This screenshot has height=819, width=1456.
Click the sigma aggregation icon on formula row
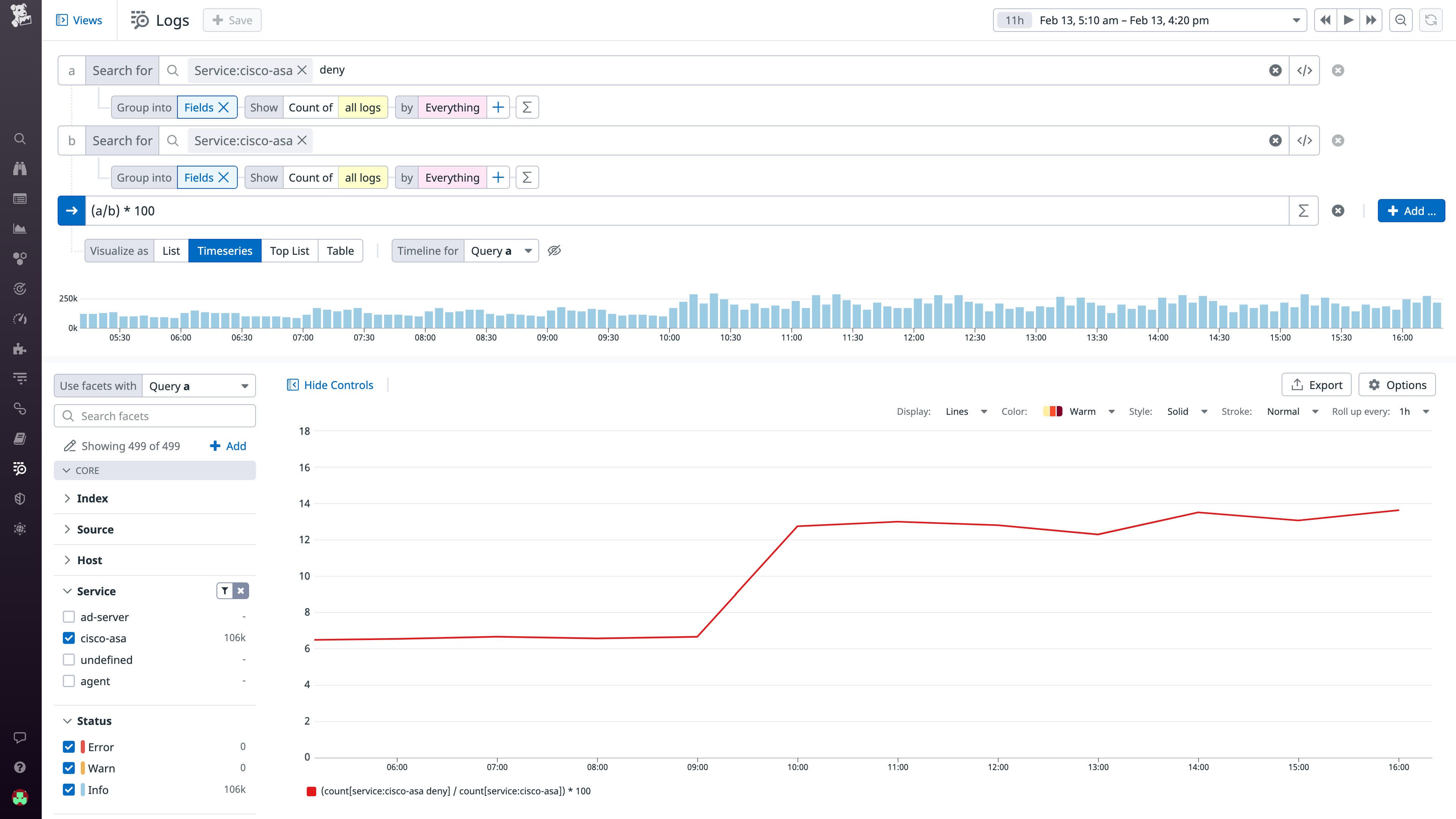[1303, 210]
